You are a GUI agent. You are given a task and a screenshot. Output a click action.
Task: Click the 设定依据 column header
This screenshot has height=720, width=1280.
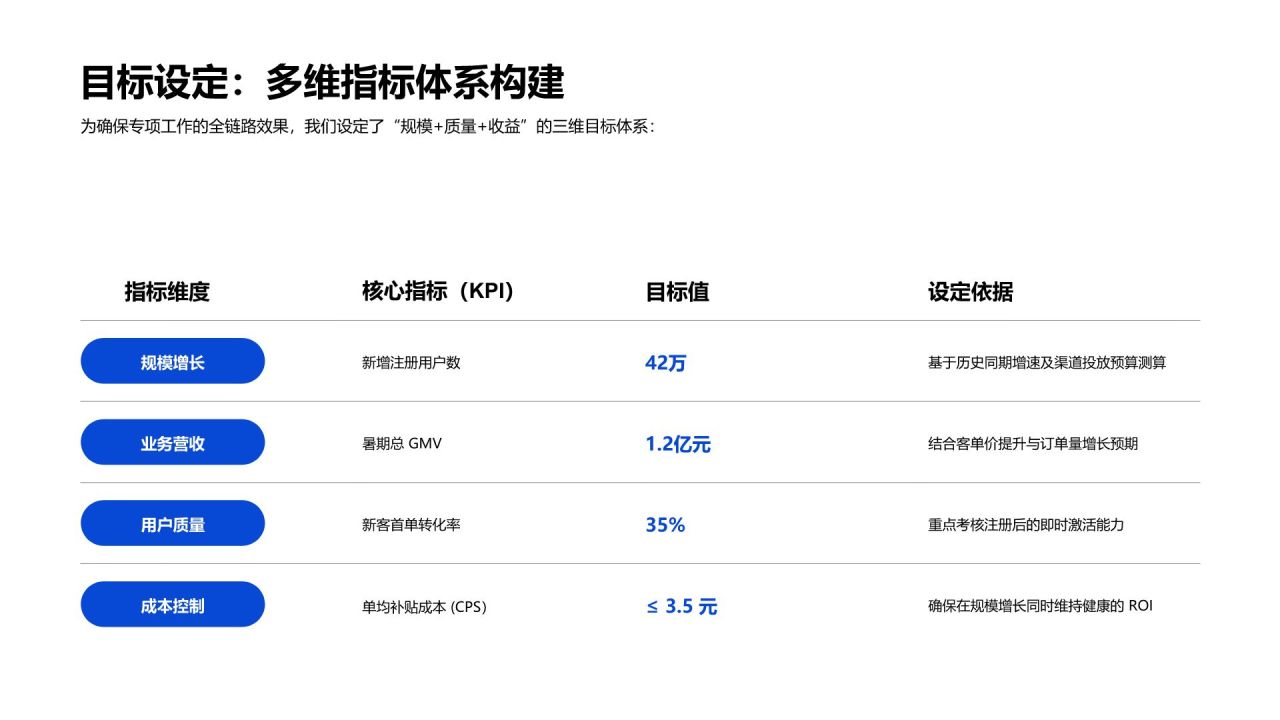[x=970, y=291]
